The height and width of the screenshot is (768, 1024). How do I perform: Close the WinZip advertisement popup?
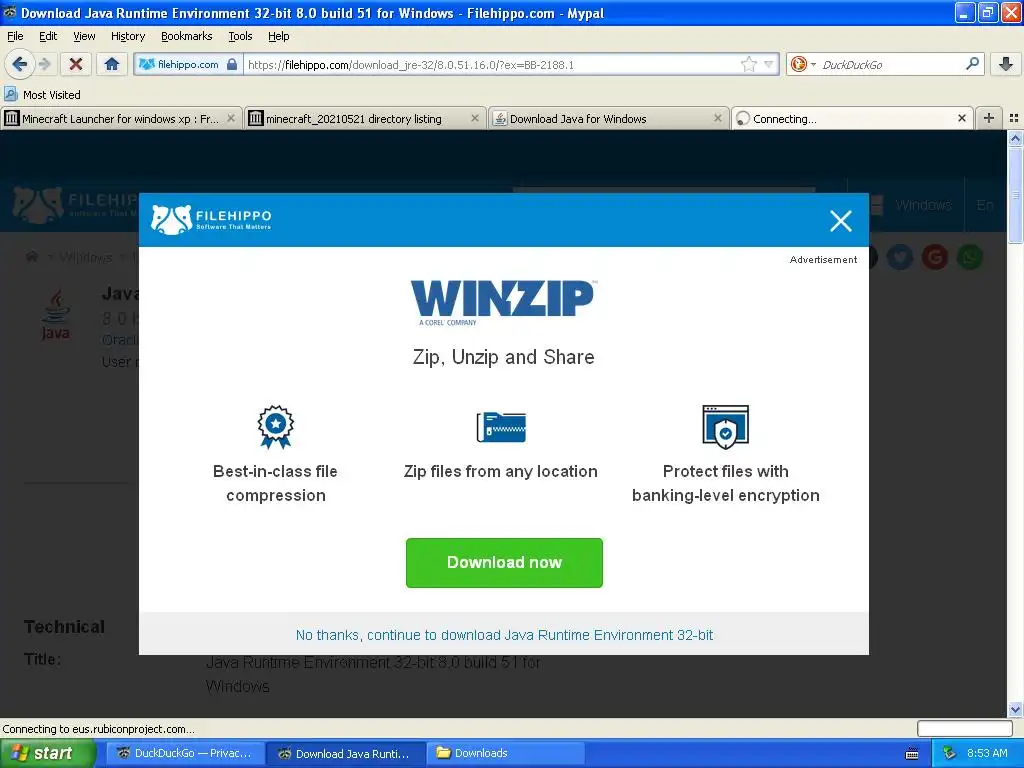pyautogui.click(x=840, y=221)
